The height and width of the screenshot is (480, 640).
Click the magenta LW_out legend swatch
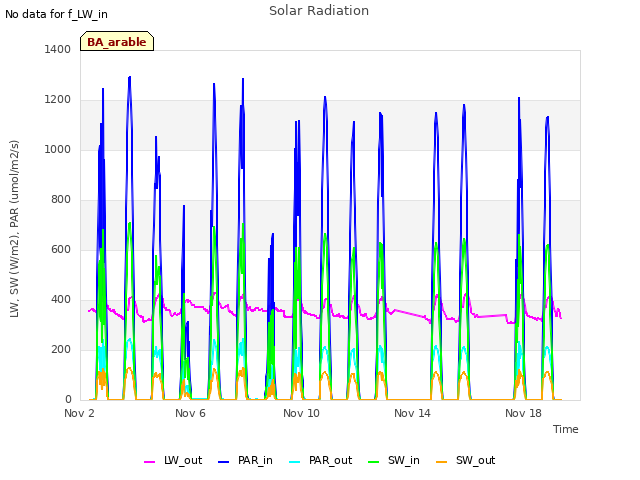(x=149, y=462)
